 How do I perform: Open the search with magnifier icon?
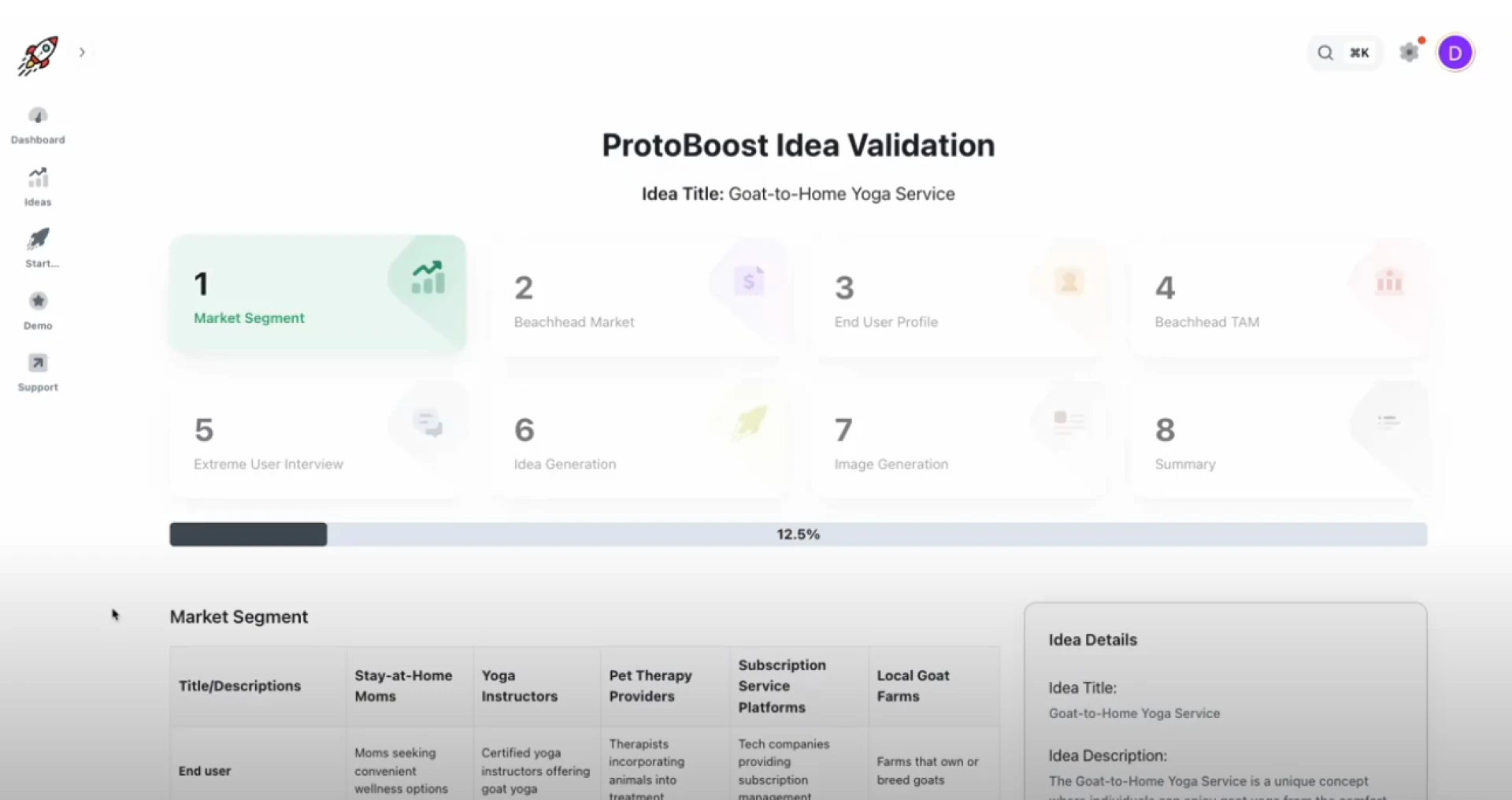pos(1326,52)
